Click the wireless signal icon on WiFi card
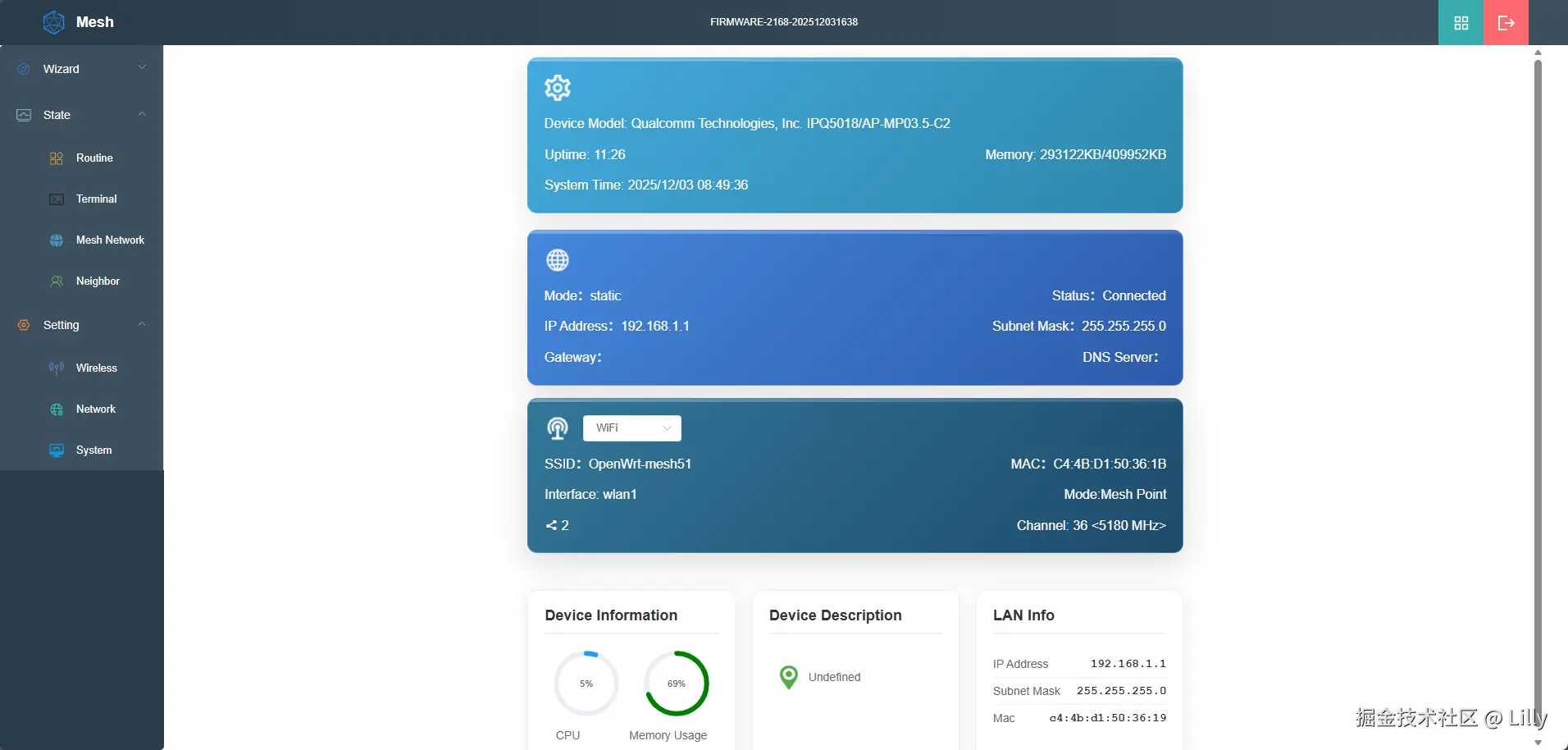The image size is (1568, 750). (558, 428)
